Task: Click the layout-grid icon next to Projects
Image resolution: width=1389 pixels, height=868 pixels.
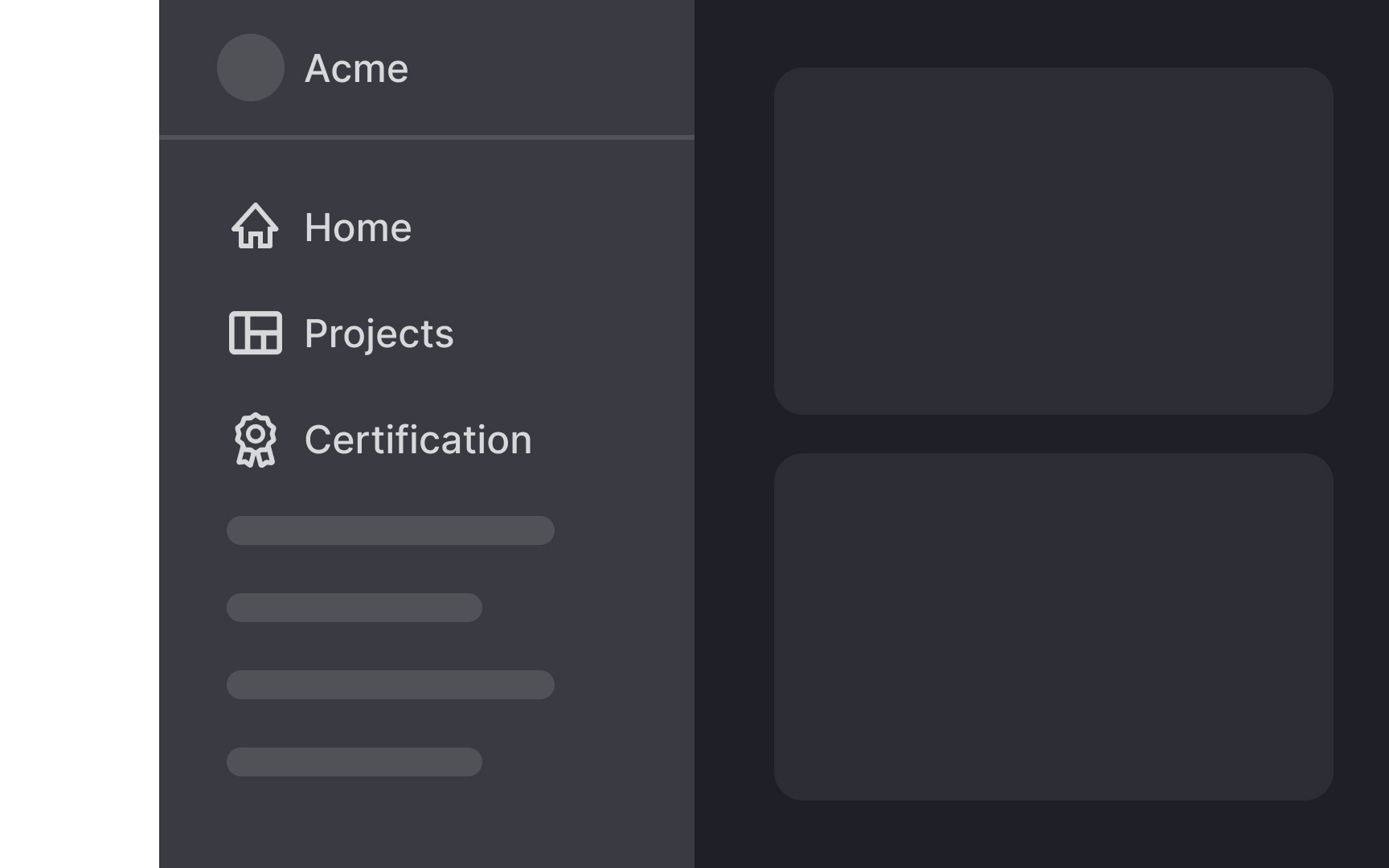Action: [x=254, y=332]
